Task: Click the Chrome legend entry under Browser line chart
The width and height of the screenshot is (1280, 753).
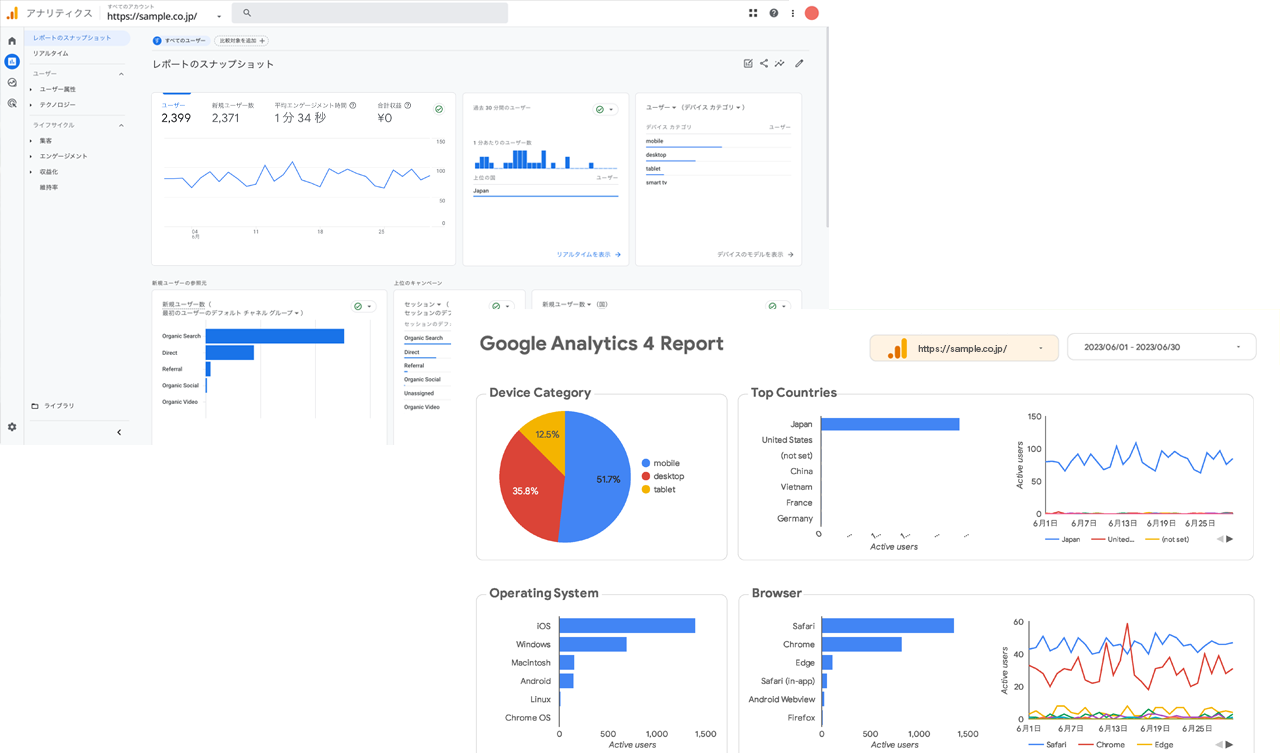Action: [1103, 745]
